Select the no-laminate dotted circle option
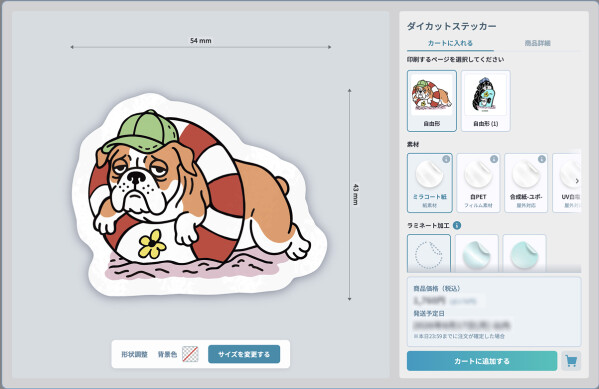Image resolution: width=599 pixels, height=389 pixels. point(429,253)
